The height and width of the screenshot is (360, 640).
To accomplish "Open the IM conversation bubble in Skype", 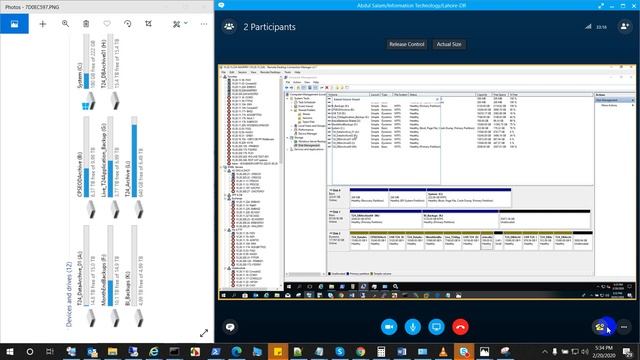I will pyautogui.click(x=230, y=327).
